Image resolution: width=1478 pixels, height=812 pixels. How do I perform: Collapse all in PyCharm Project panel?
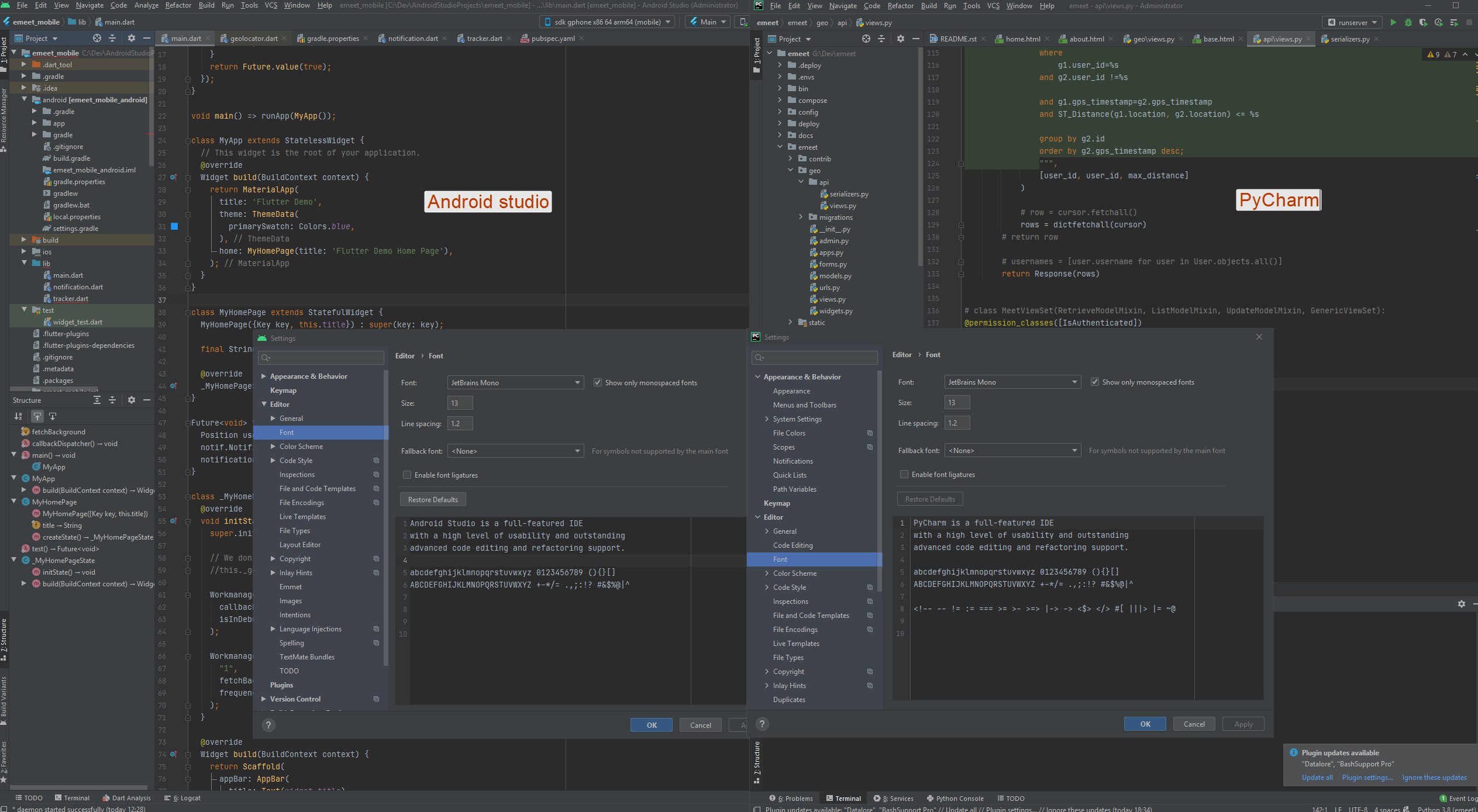881,39
